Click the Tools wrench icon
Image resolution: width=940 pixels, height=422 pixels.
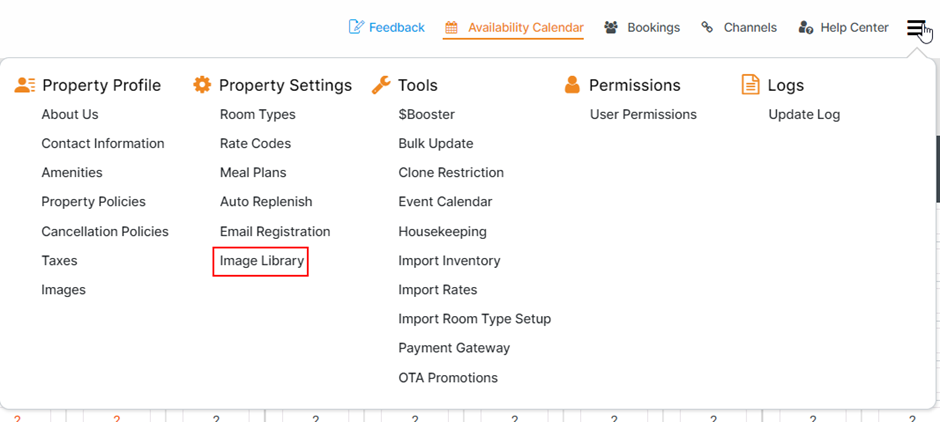pos(381,85)
